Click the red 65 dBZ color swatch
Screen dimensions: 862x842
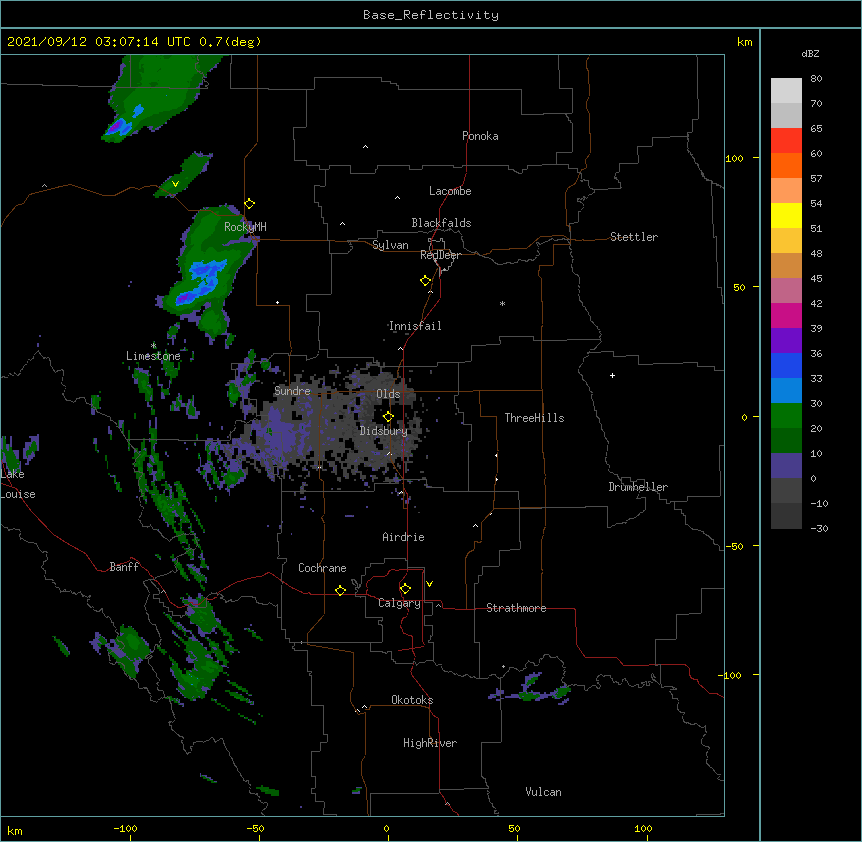[x=786, y=141]
